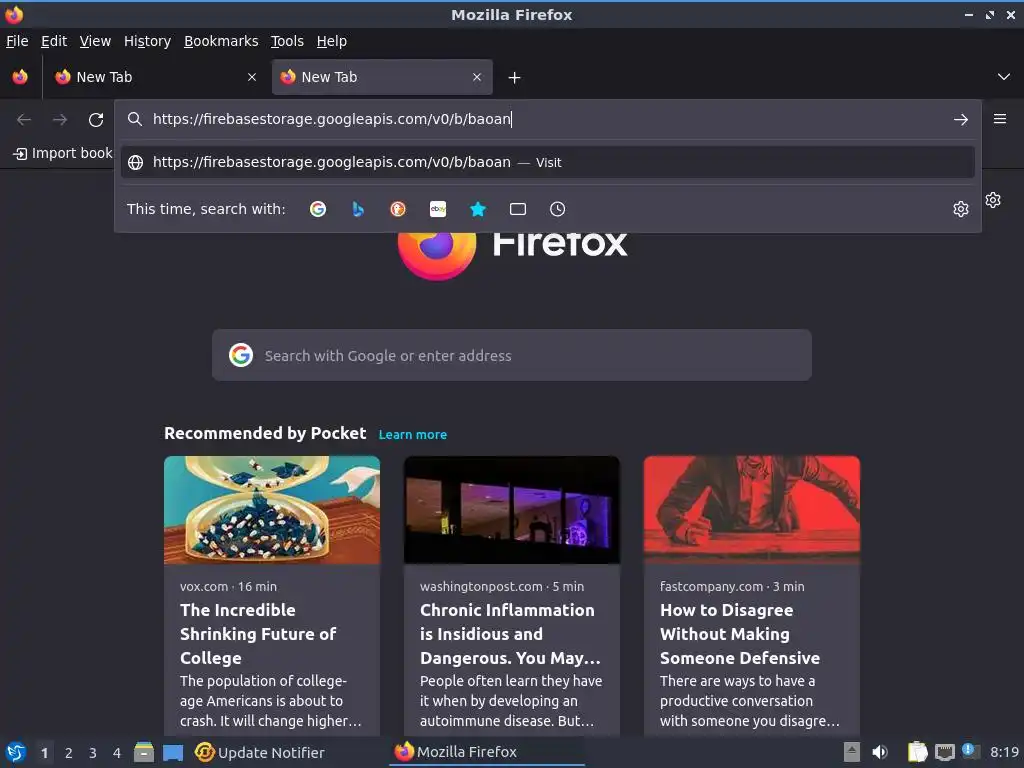Open the Edit menu
The width and height of the screenshot is (1024, 768).
coord(54,41)
